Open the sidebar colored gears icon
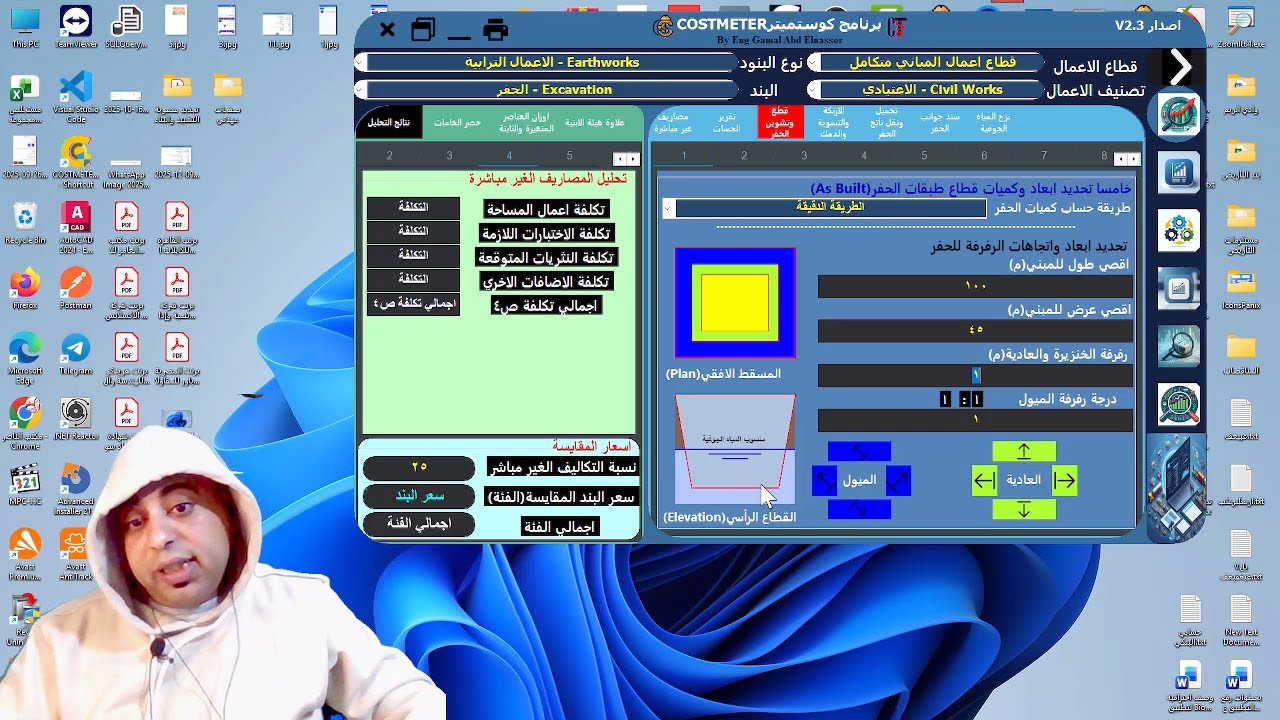 coord(1179,230)
